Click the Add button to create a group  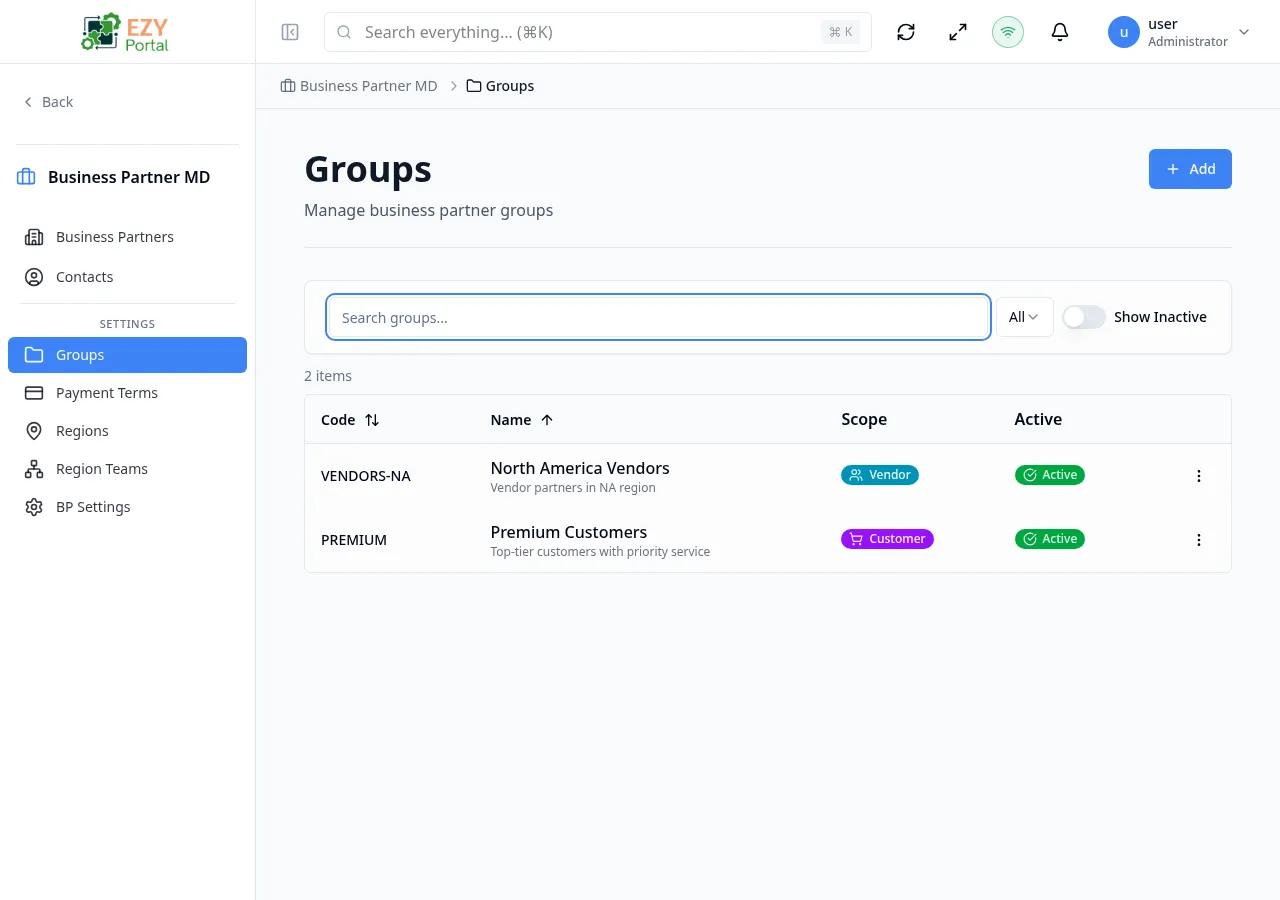1190,168
